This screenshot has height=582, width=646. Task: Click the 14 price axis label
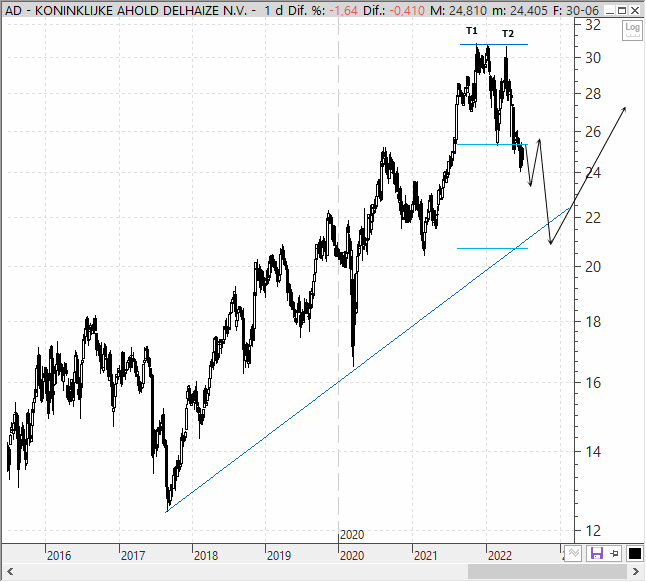(x=593, y=452)
